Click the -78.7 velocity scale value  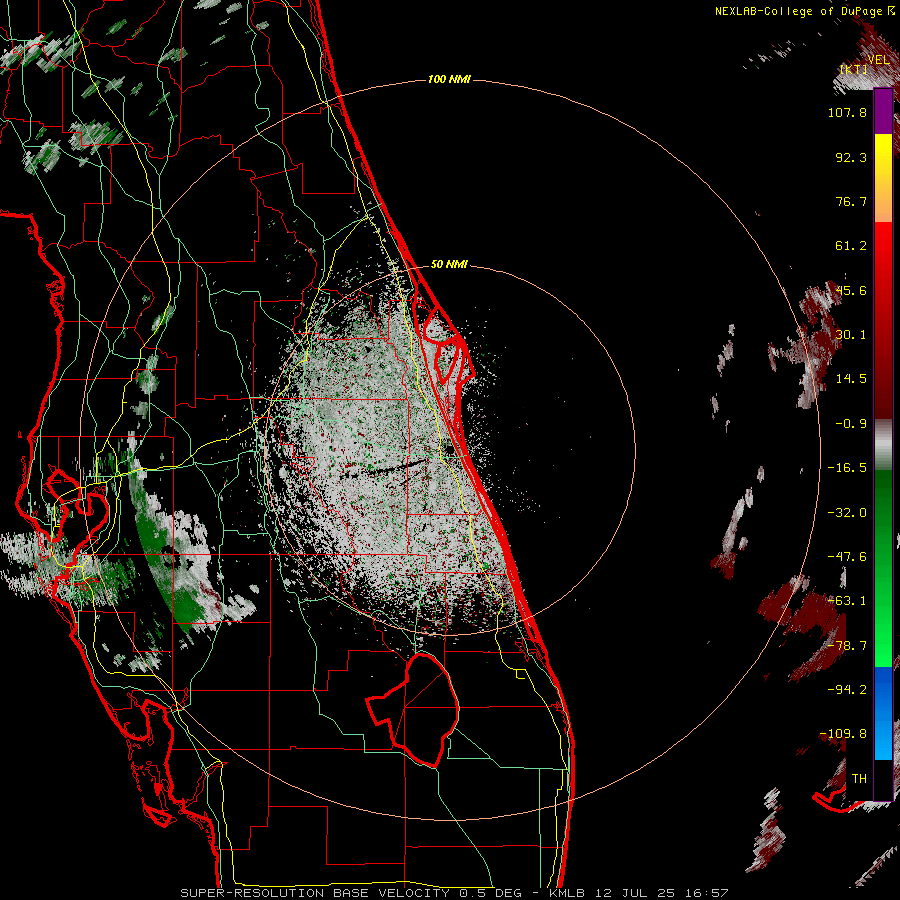tap(847, 646)
